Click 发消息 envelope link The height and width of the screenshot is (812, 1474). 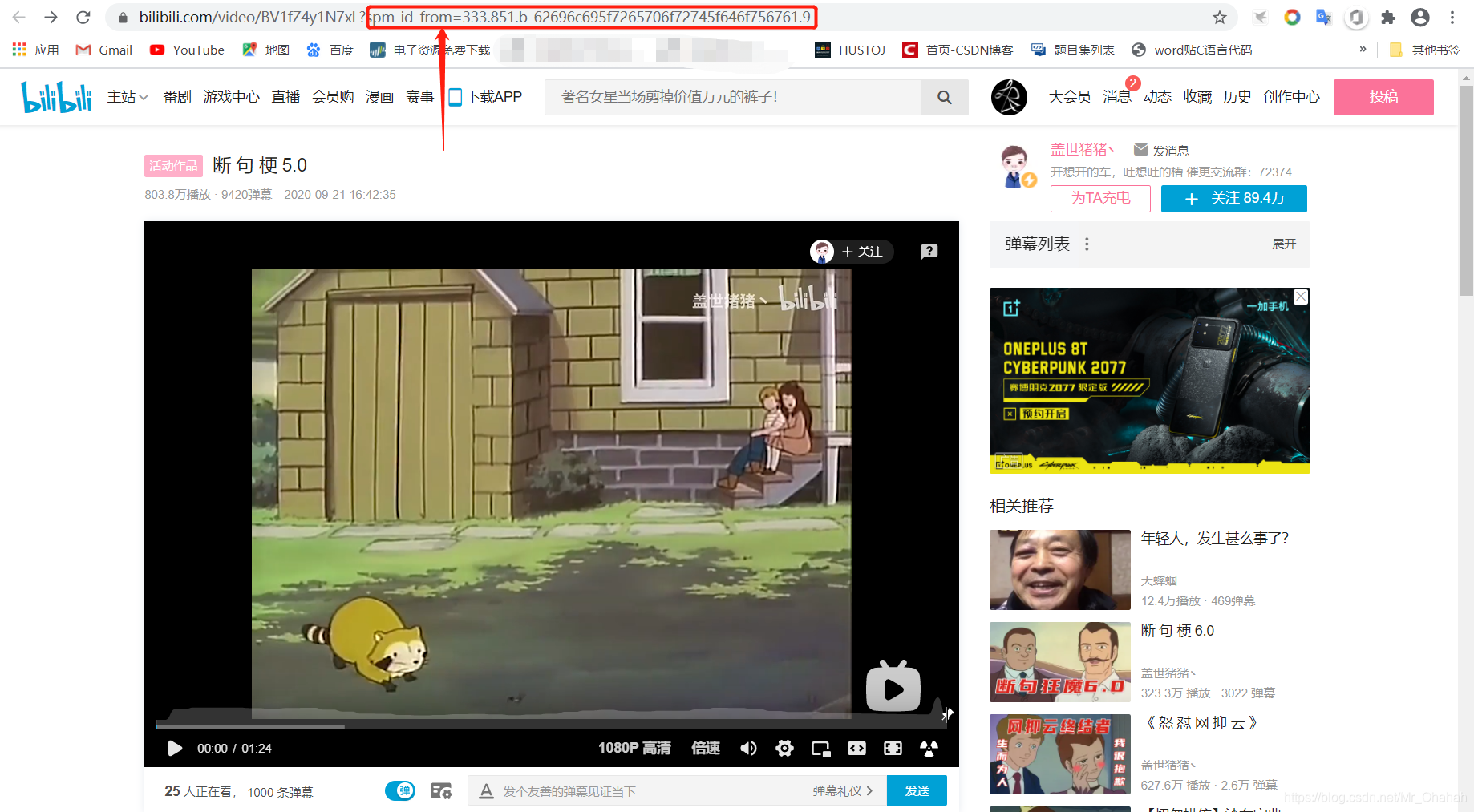tap(1161, 150)
